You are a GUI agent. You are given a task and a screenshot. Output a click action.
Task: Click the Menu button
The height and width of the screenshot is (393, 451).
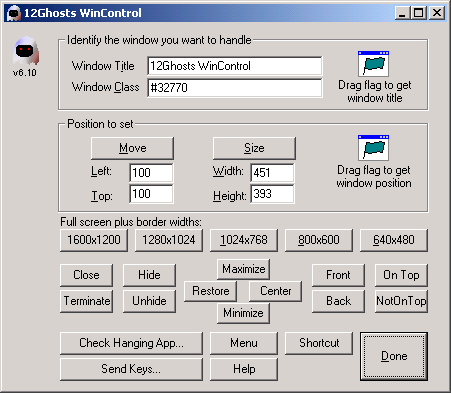244,343
